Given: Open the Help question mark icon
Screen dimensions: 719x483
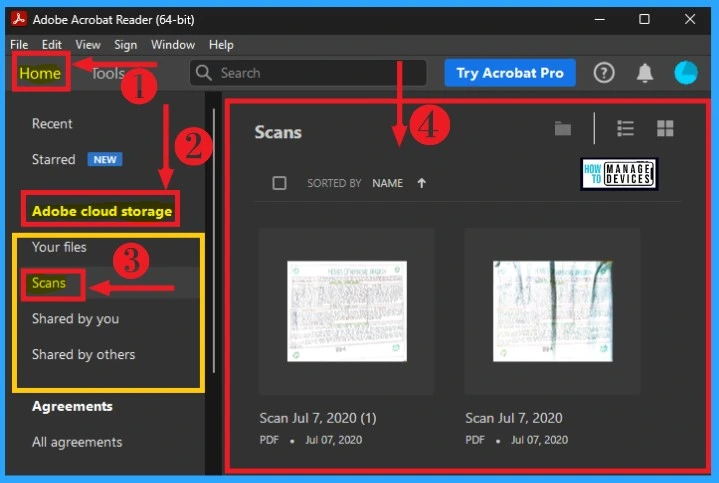Looking at the screenshot, I should click(604, 72).
